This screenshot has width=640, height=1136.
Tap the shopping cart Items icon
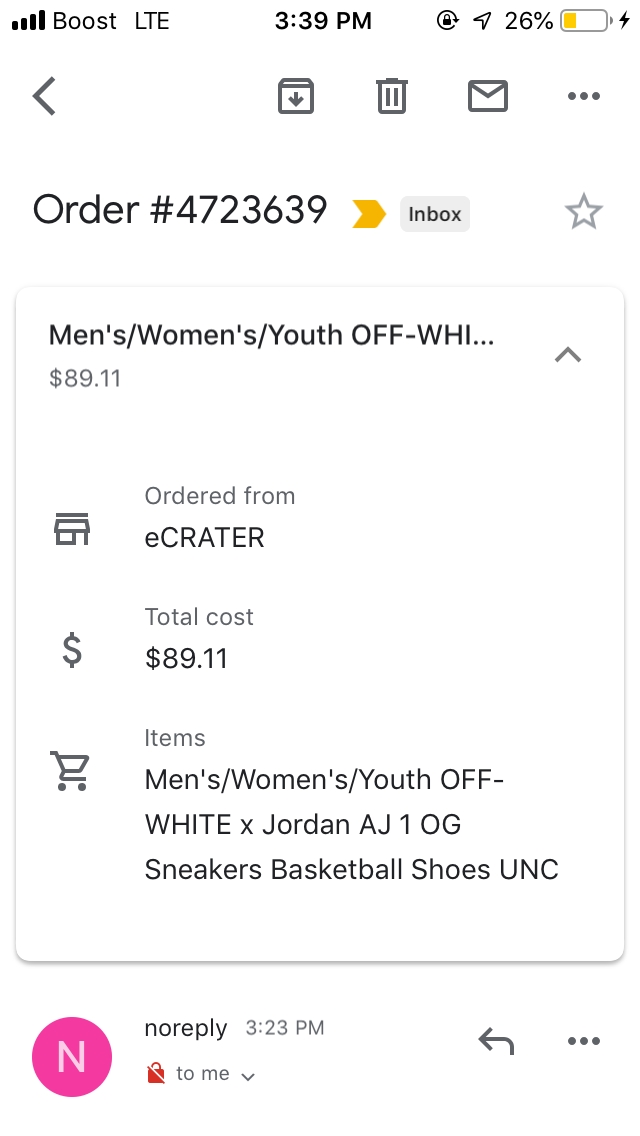tap(71, 771)
